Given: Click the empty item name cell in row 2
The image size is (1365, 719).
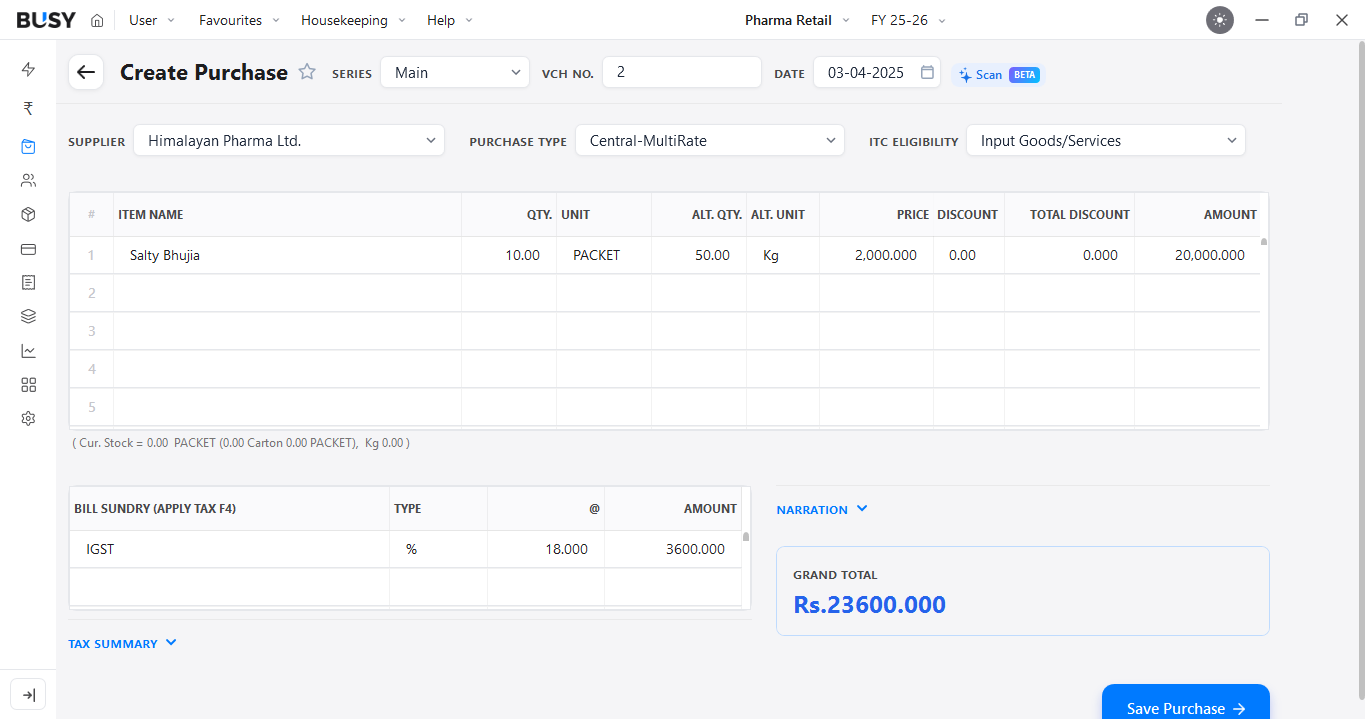Looking at the screenshot, I should click(x=287, y=293).
